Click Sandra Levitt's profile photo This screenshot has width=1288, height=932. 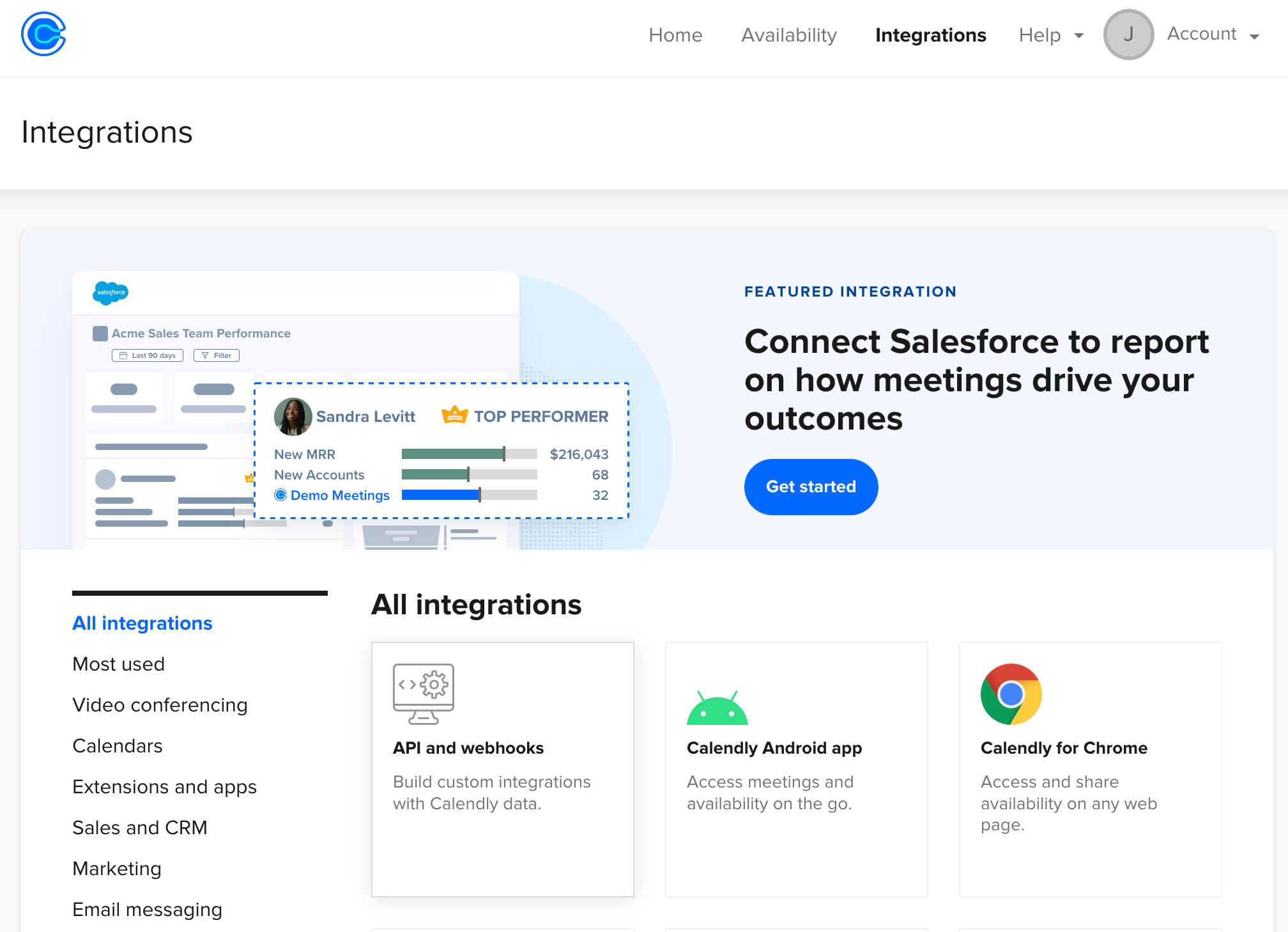293,416
